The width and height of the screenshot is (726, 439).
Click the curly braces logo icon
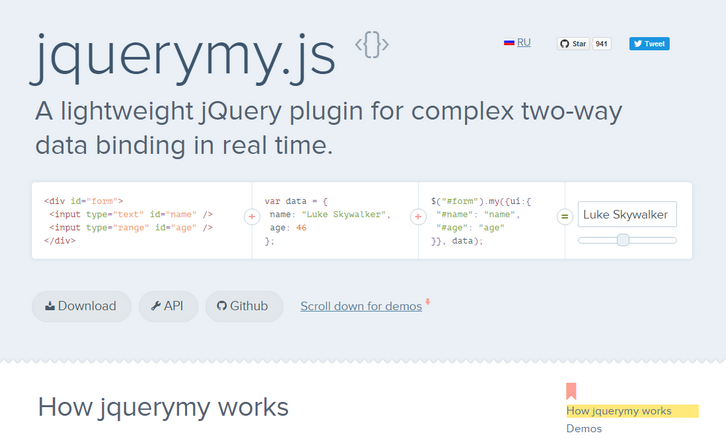click(372, 44)
